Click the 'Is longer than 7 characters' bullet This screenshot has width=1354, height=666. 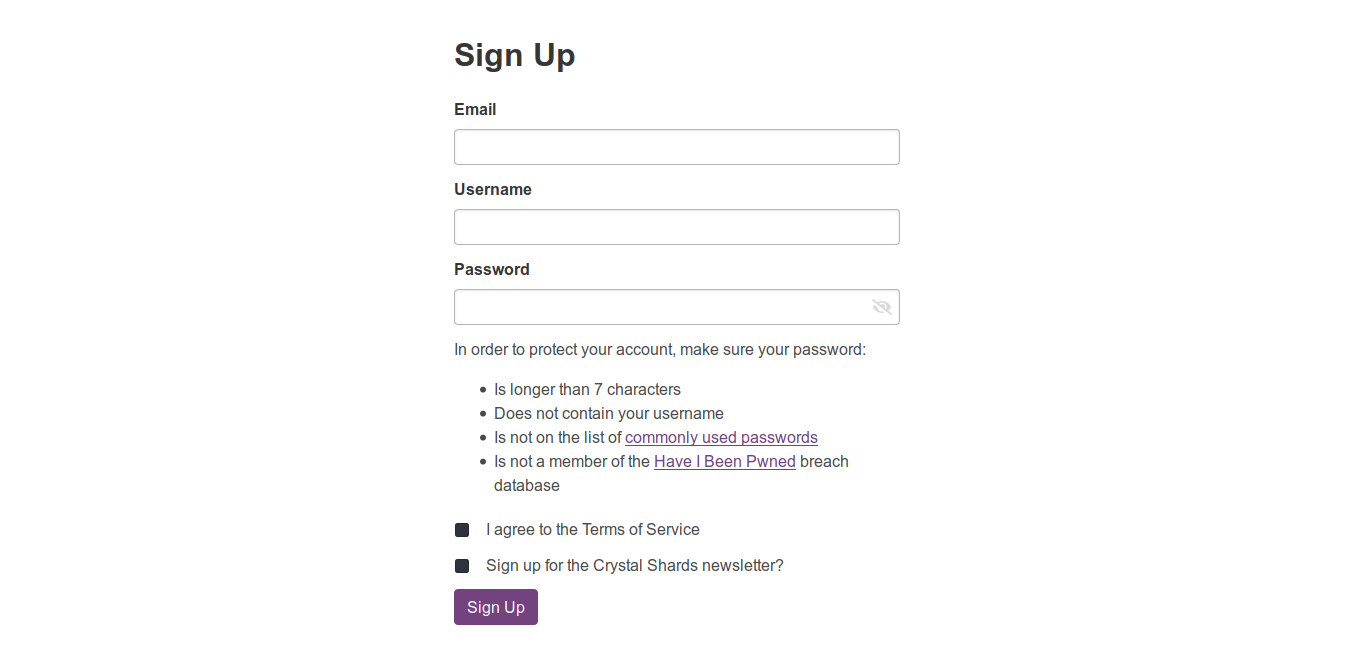coord(587,389)
